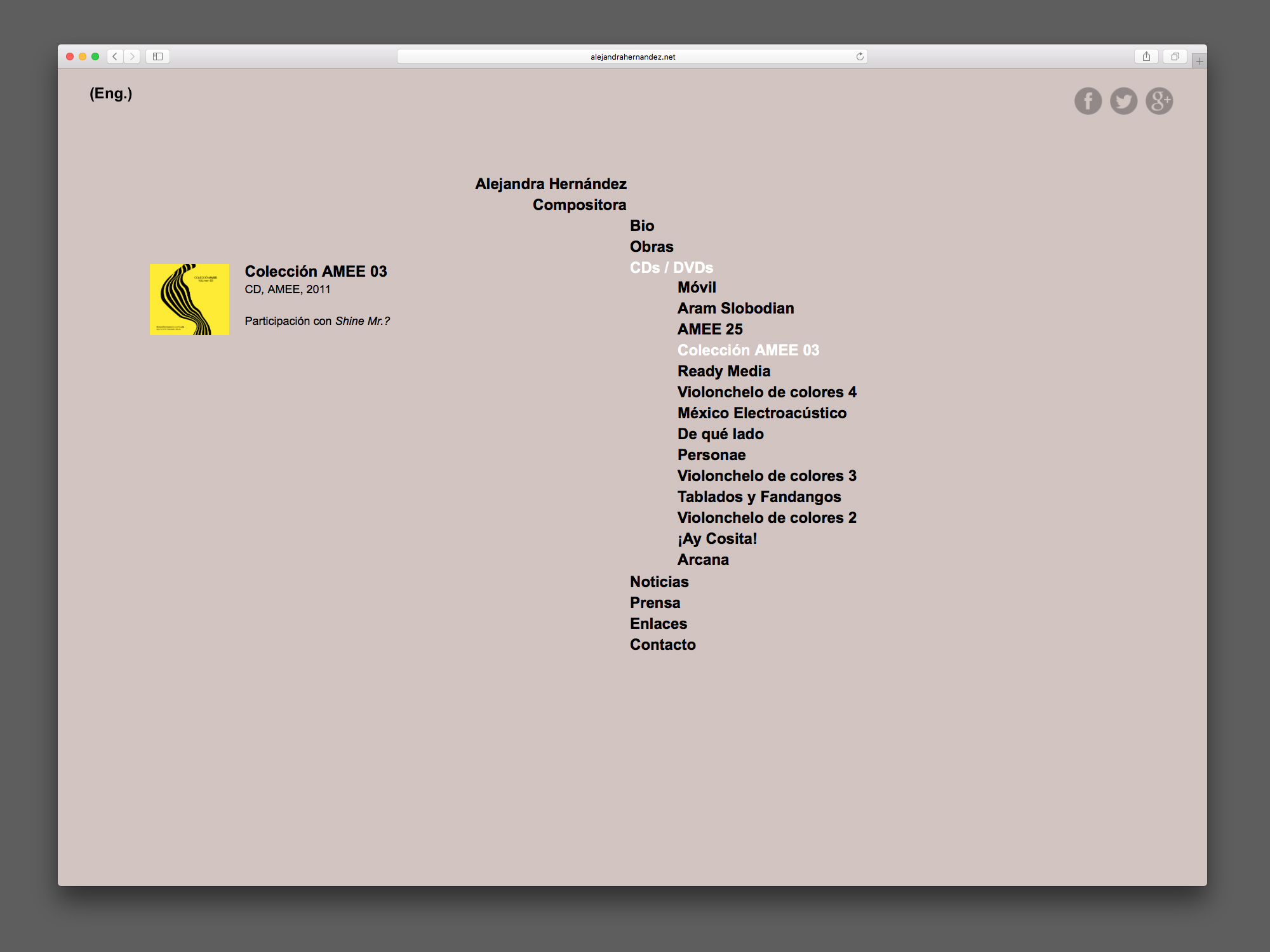
Task: Open the Safari share menu
Action: 1146,56
